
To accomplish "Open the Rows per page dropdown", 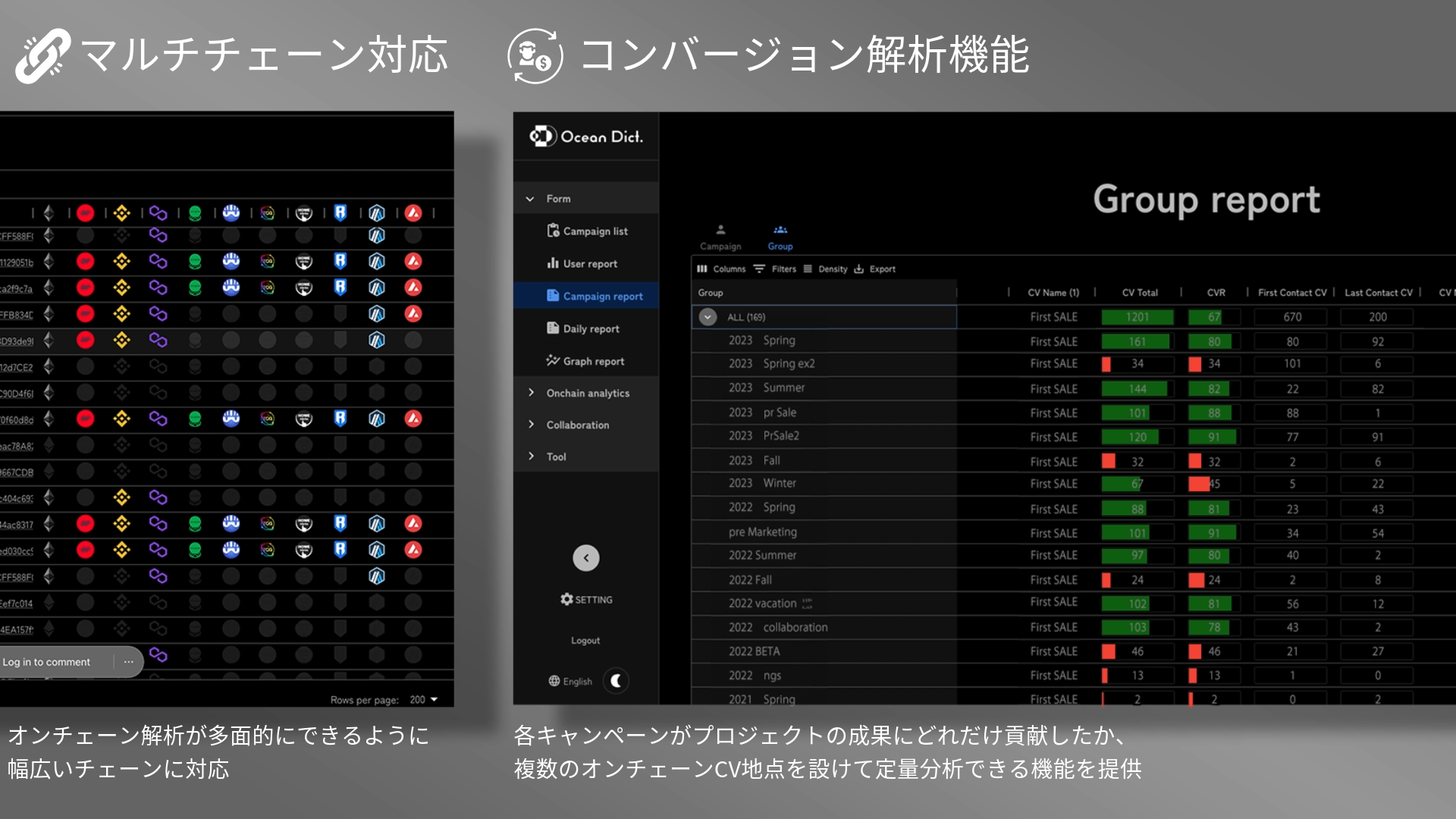I will (x=424, y=700).
